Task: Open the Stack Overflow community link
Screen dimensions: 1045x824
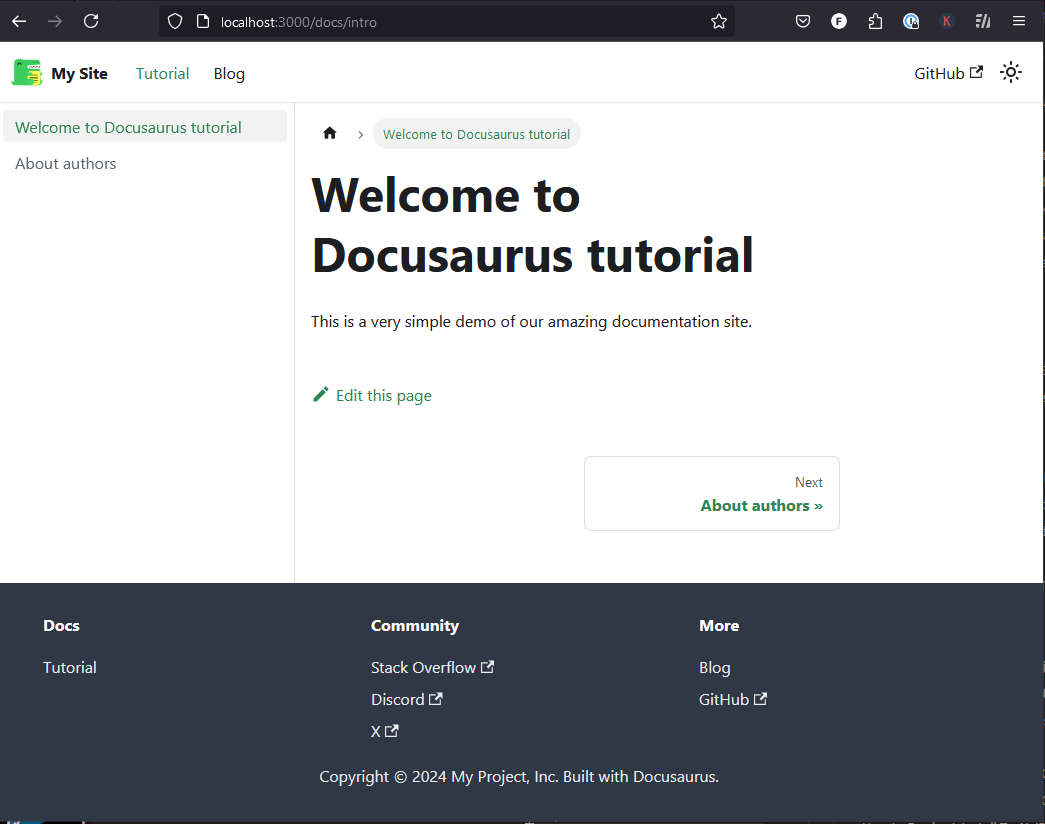Action: tap(424, 667)
